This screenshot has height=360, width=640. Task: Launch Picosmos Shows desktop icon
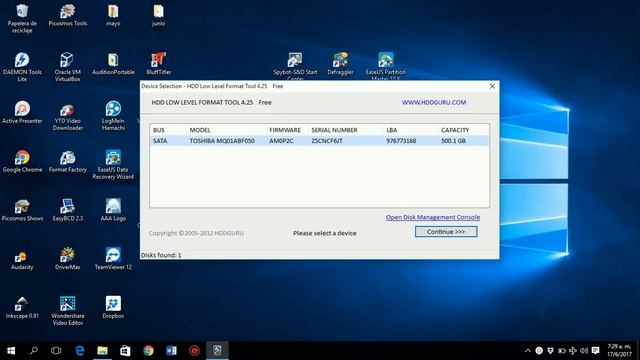coord(22,210)
